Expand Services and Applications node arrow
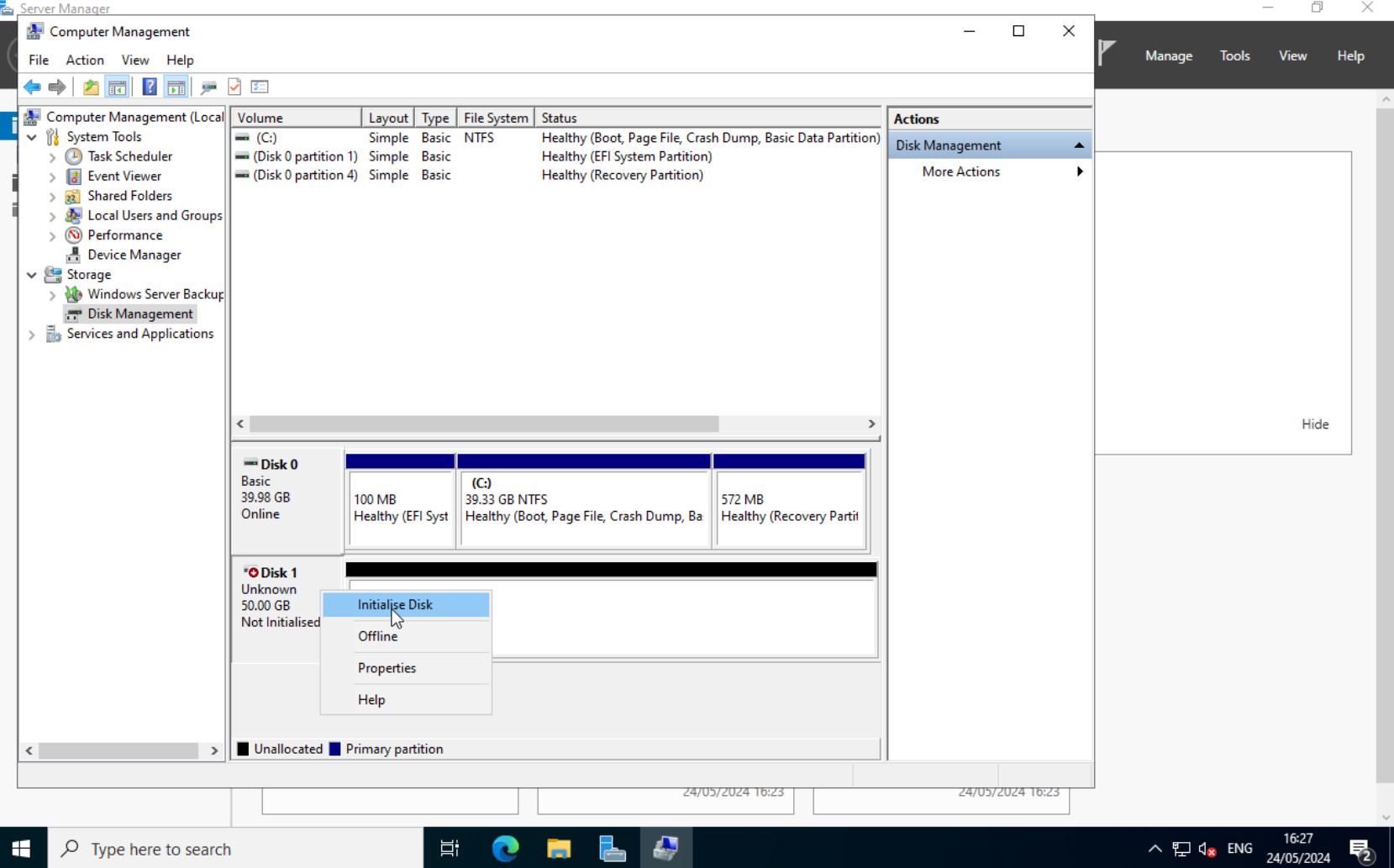Image resolution: width=1394 pixels, height=868 pixels. 32,334
